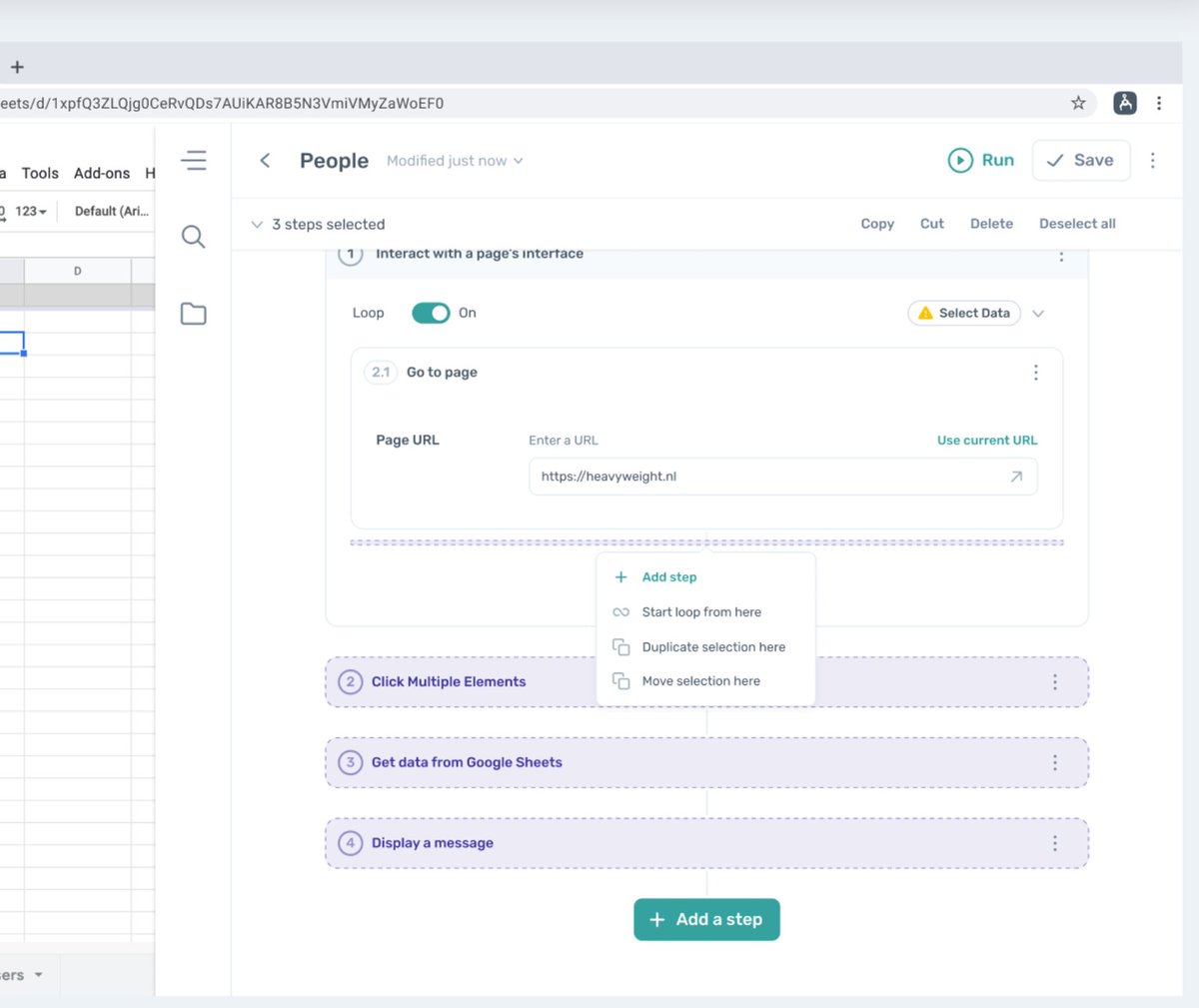Select column D header in the spreadsheet
1199x1008 pixels.
coord(78,271)
